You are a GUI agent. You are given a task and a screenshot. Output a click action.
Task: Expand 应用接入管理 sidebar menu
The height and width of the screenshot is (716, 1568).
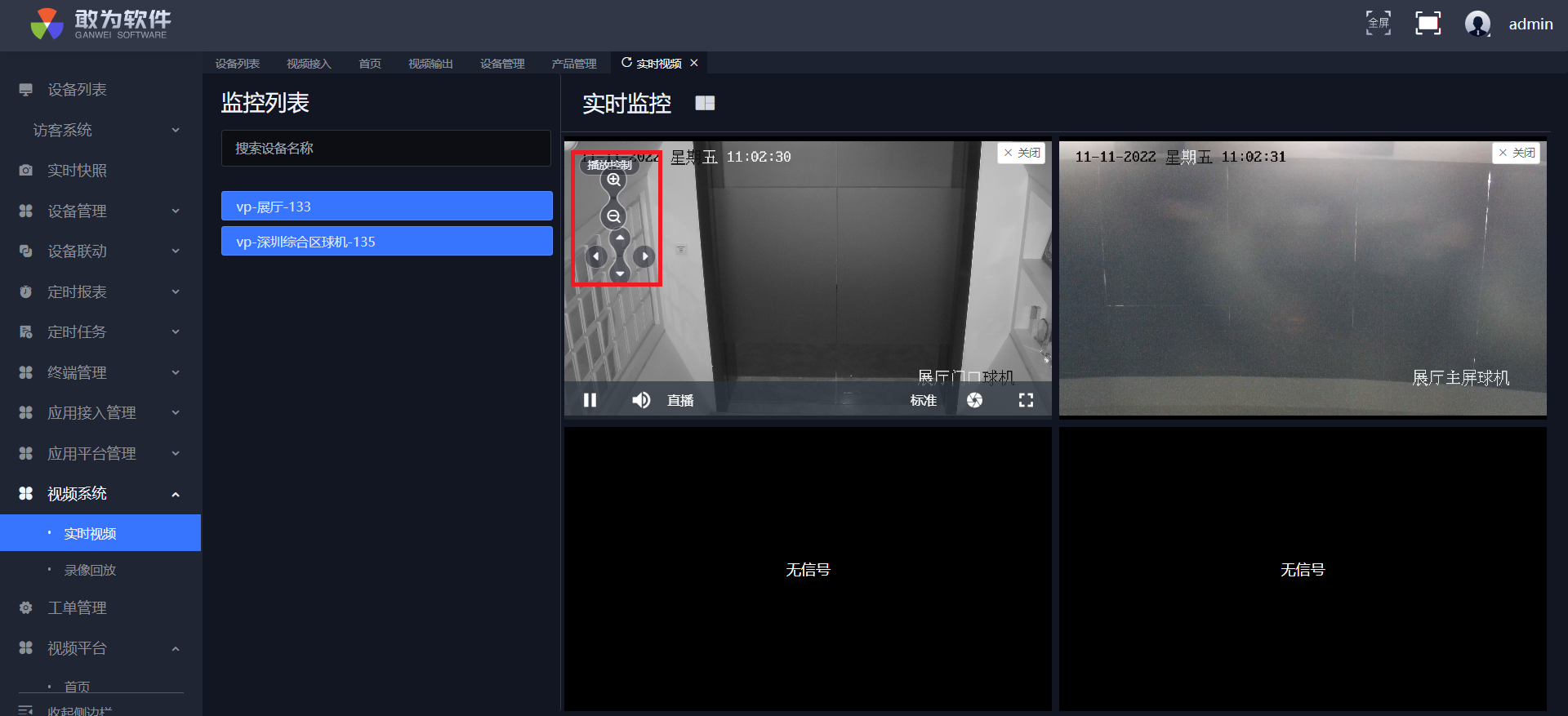[100, 412]
